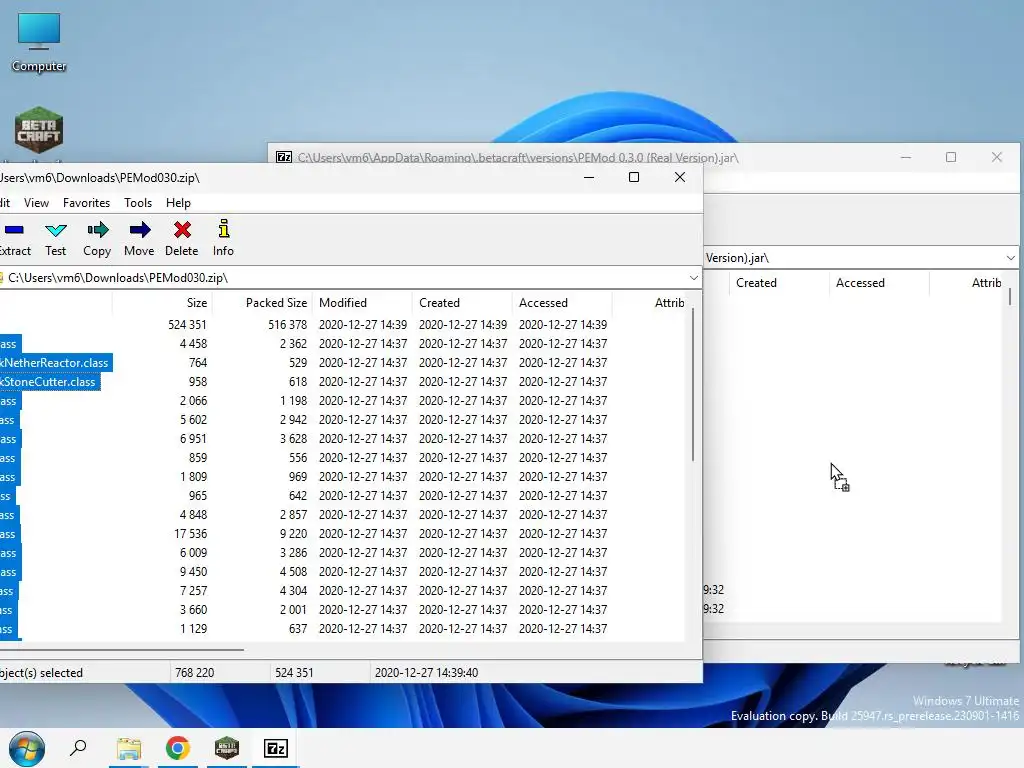1024x768 pixels.
Task: Click the size value 524 351
Action: [187, 325]
